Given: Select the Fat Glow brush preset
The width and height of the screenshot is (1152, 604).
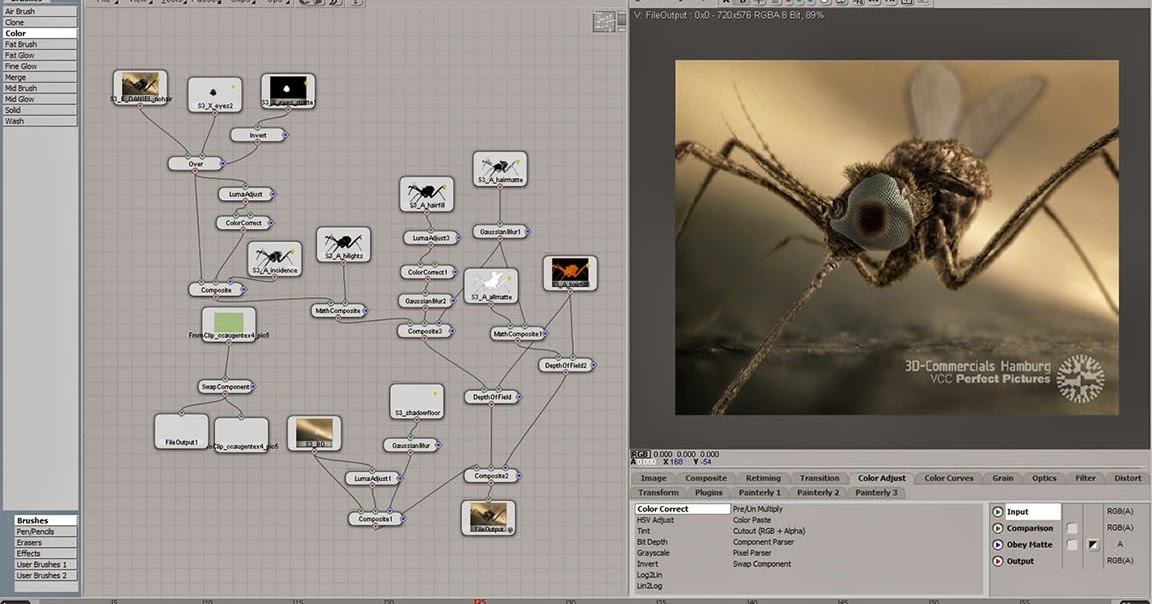Looking at the screenshot, I should coord(40,55).
